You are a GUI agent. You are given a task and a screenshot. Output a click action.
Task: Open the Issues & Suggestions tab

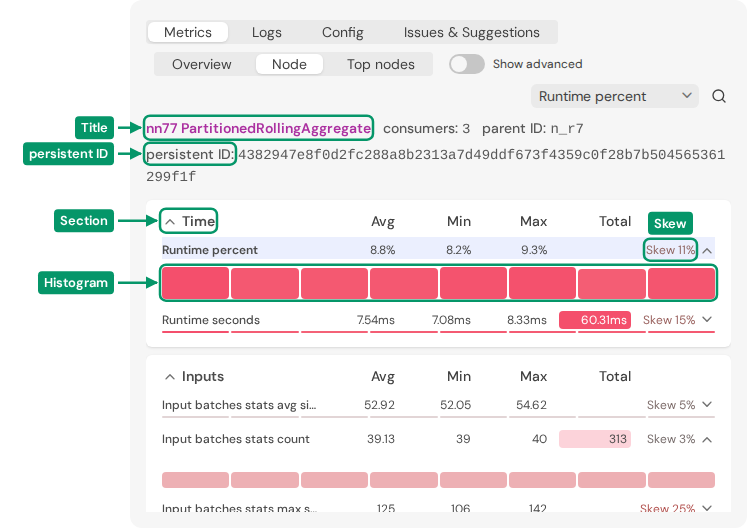click(472, 32)
